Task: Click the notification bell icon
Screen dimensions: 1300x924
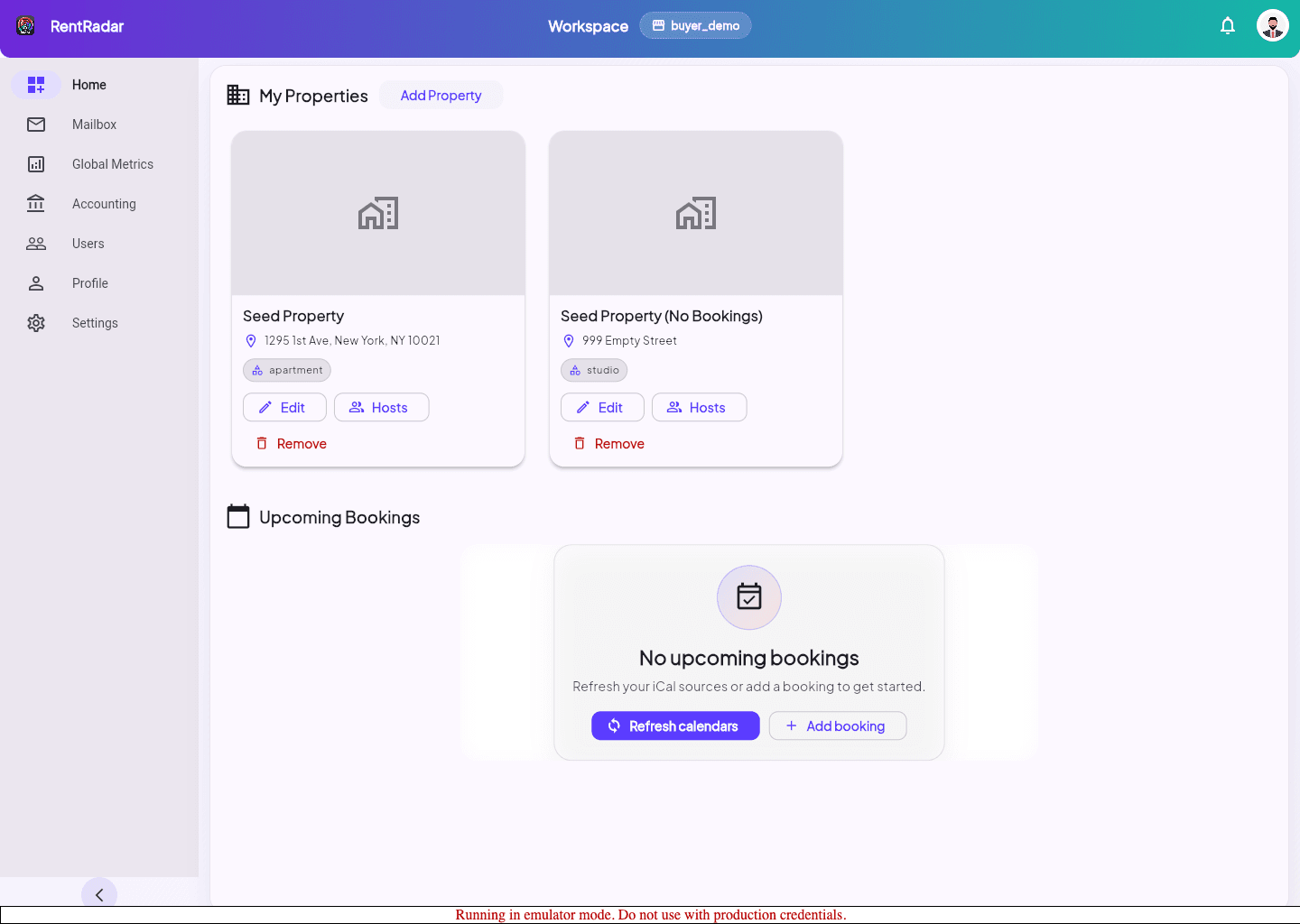Action: pyautogui.click(x=1228, y=25)
